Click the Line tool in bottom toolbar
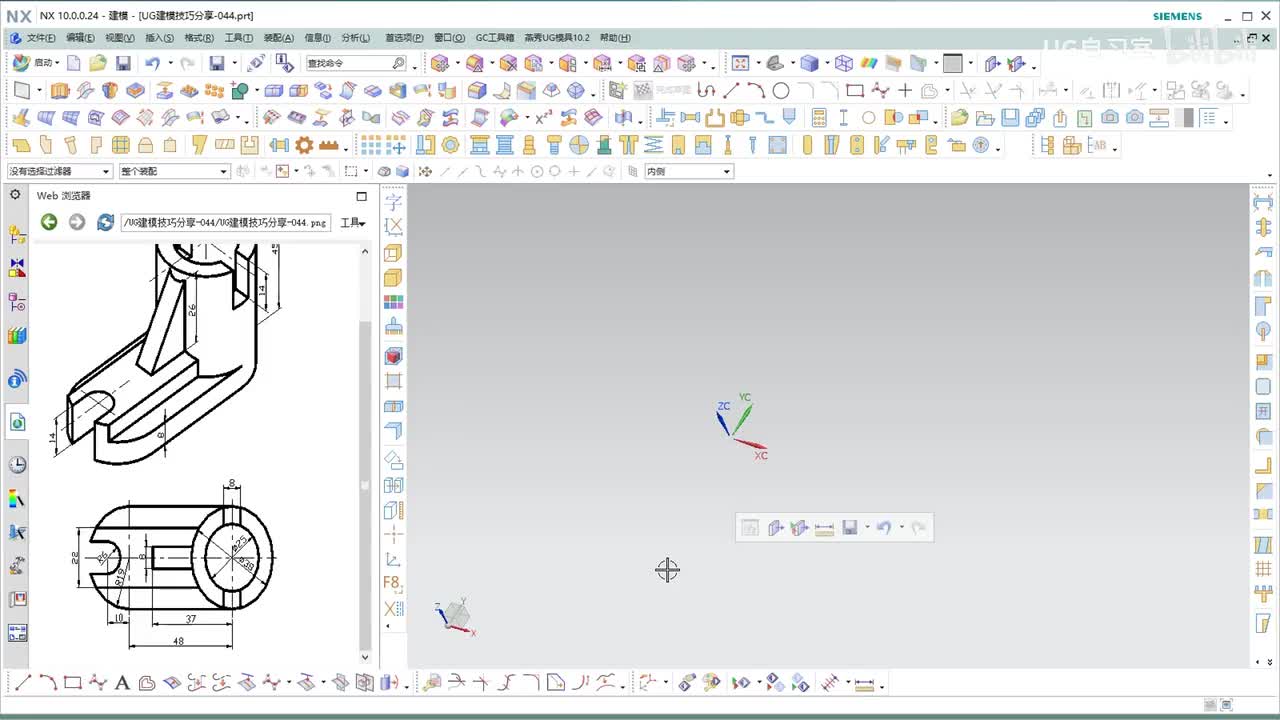The width and height of the screenshot is (1280, 720). [x=22, y=683]
